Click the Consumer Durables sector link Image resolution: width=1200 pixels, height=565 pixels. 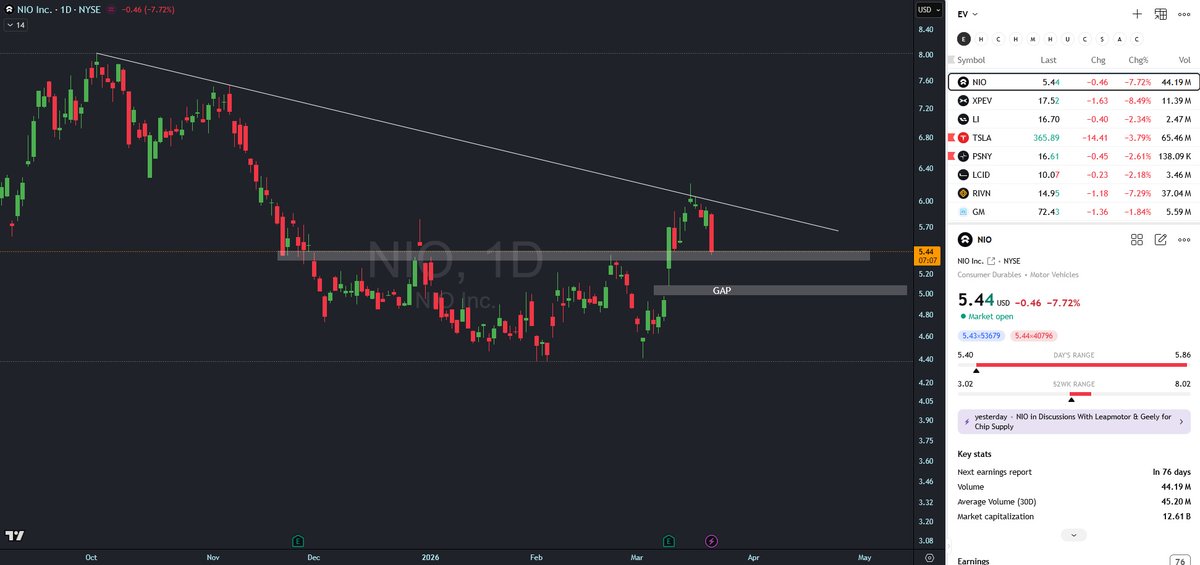(x=988, y=273)
